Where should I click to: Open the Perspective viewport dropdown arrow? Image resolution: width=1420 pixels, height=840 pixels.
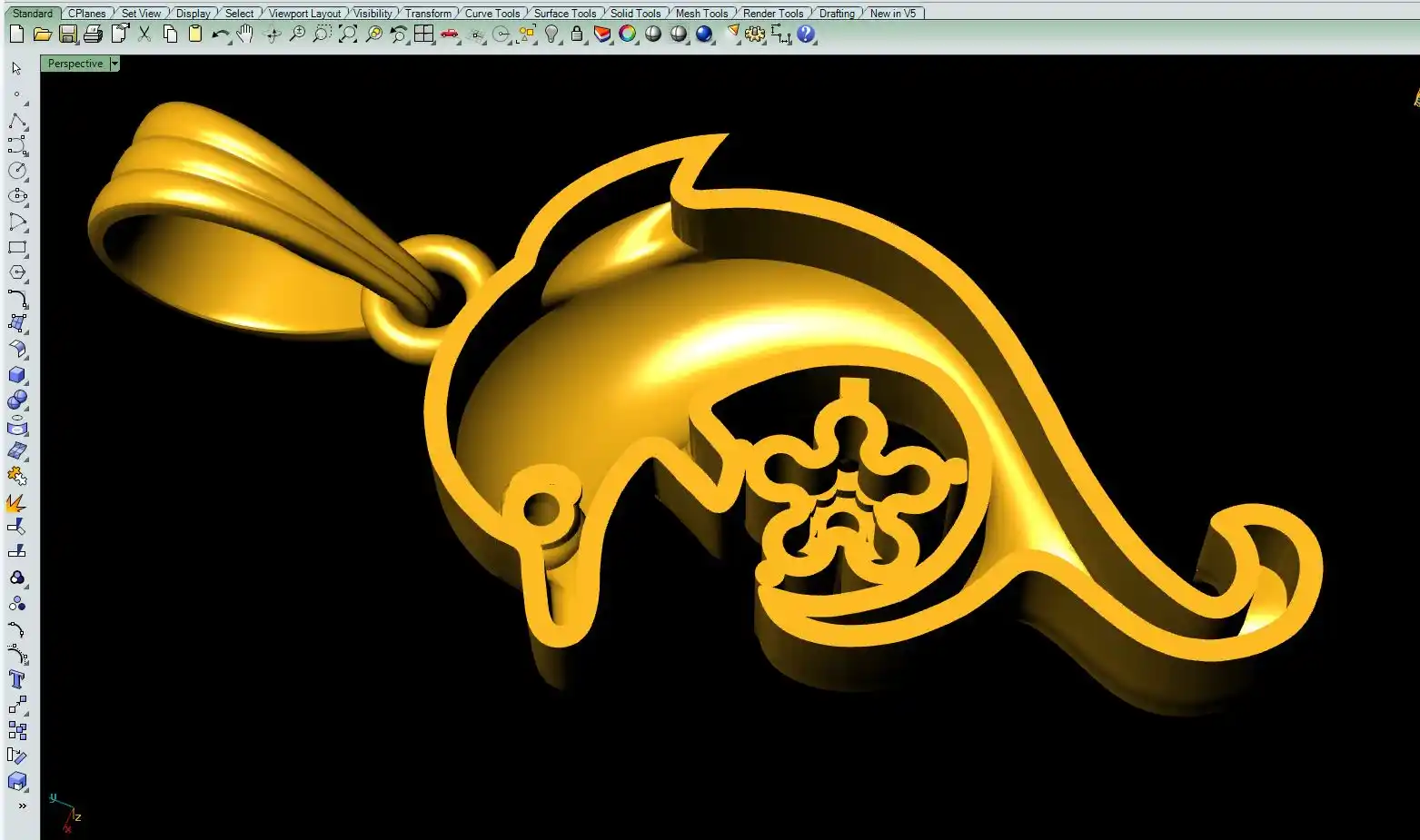coord(114,64)
